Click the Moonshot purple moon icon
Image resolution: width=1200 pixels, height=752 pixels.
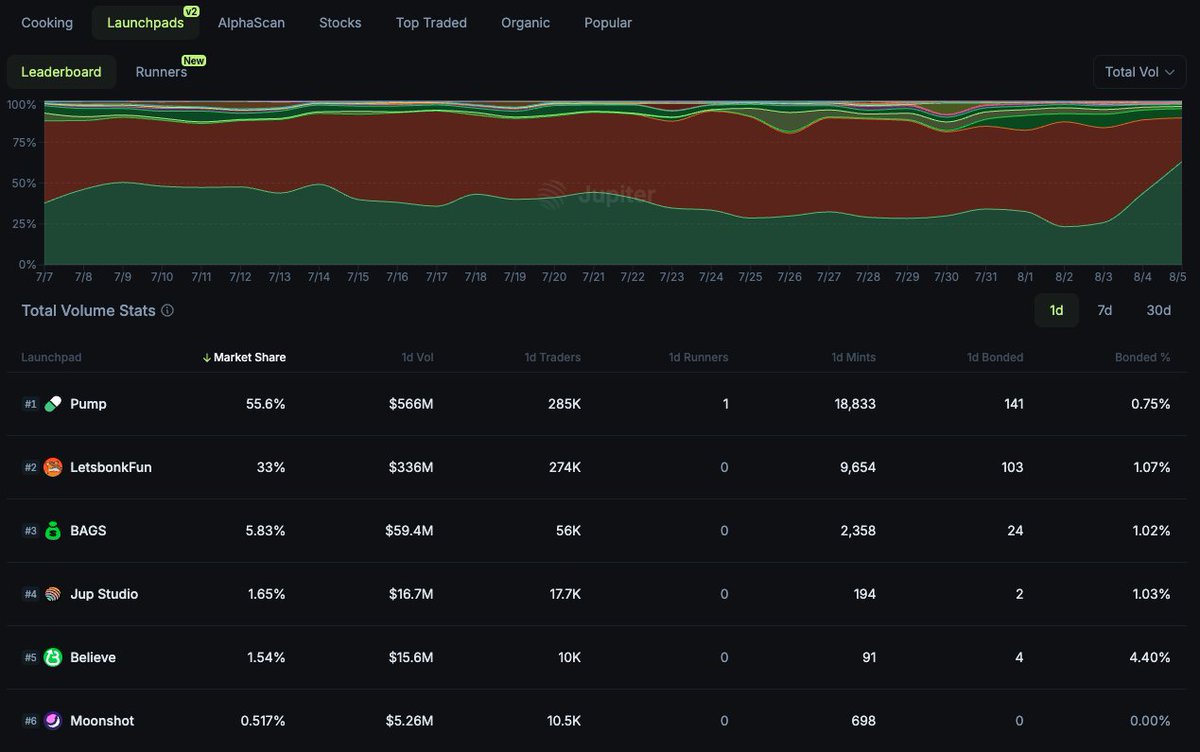(53, 721)
